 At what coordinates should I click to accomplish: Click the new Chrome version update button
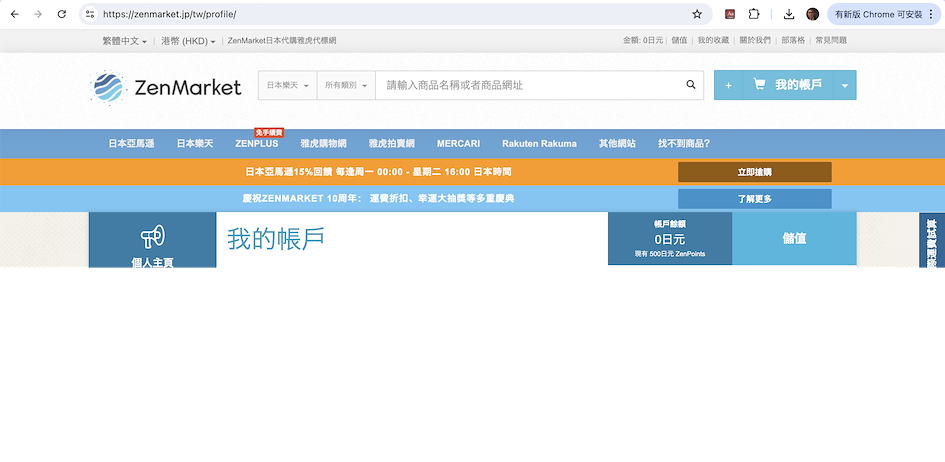point(884,14)
